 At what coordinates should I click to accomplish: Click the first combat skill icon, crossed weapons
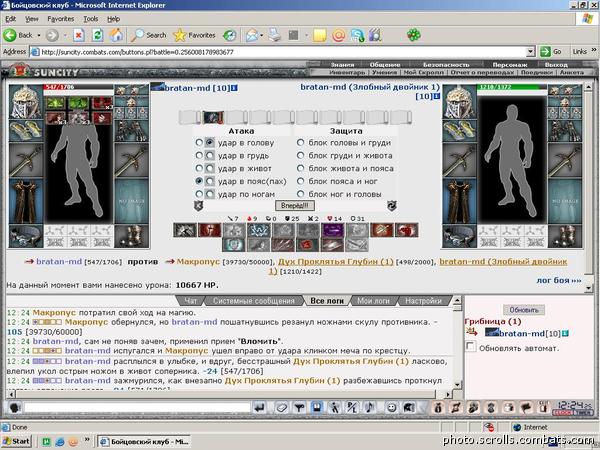(x=185, y=230)
